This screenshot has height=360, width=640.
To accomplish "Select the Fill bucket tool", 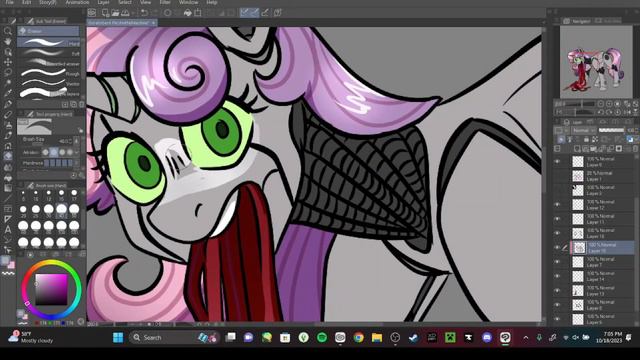I will tap(7, 178).
